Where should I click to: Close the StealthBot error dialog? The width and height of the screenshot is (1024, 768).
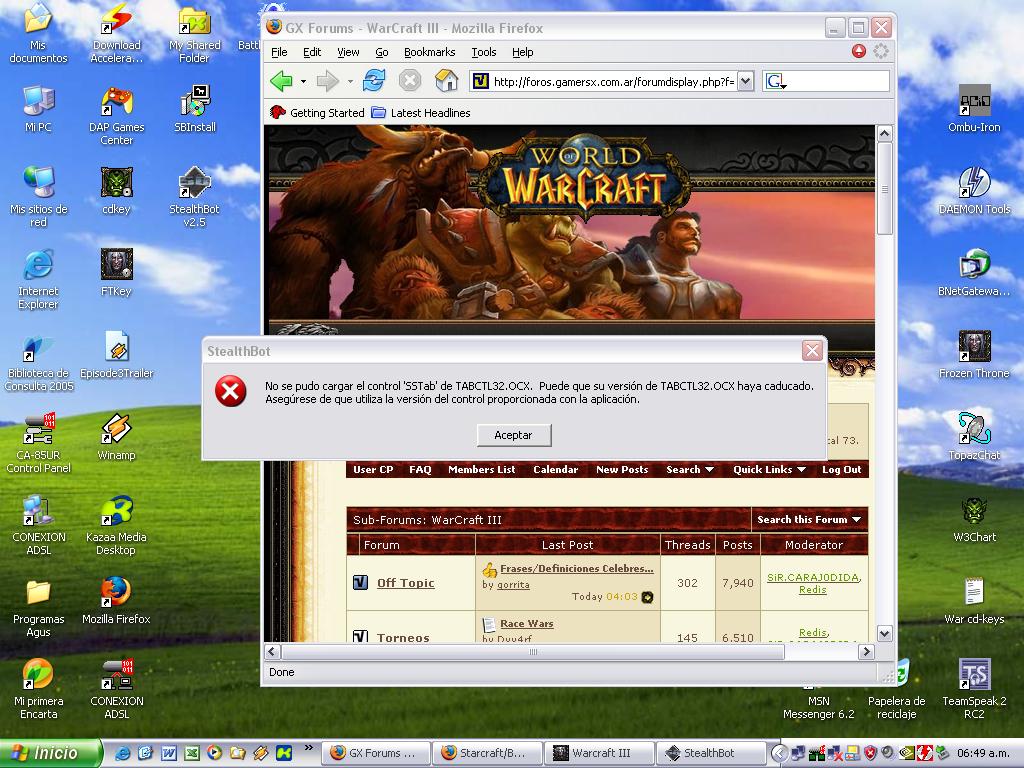pyautogui.click(x=812, y=351)
